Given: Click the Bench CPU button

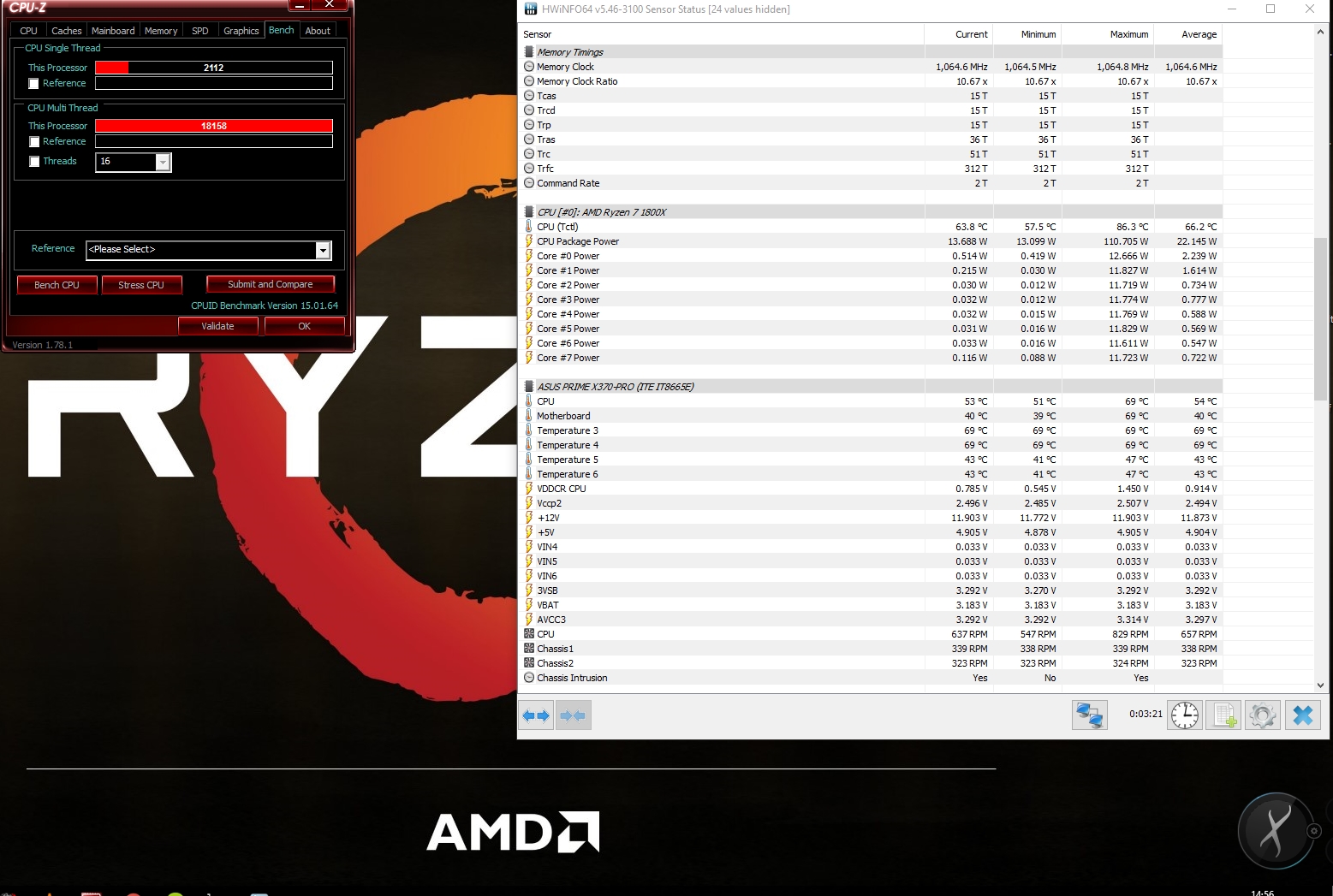Looking at the screenshot, I should pyautogui.click(x=57, y=285).
